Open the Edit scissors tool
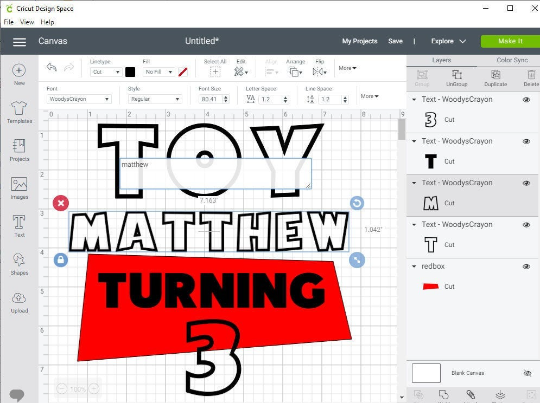 pyautogui.click(x=241, y=72)
